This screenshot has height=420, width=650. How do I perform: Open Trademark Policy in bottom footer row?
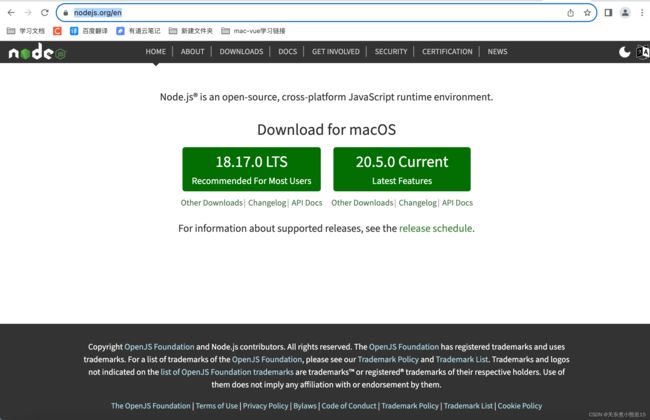click(410, 406)
